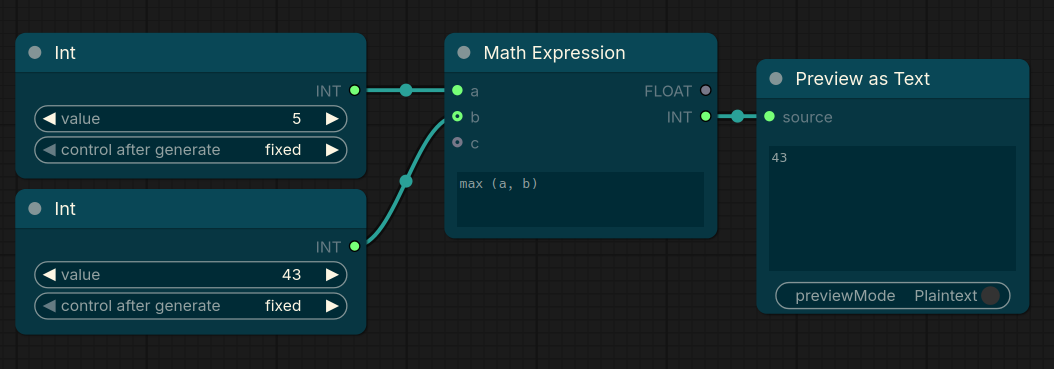The width and height of the screenshot is (1054, 369).
Task: Collapse the bottom Int node via its dot
Action: pos(35,208)
